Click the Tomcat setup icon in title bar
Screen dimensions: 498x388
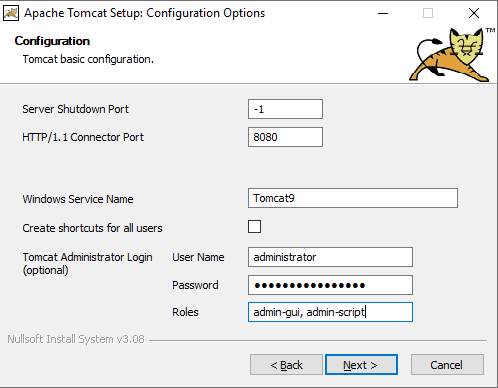[x=11, y=13]
